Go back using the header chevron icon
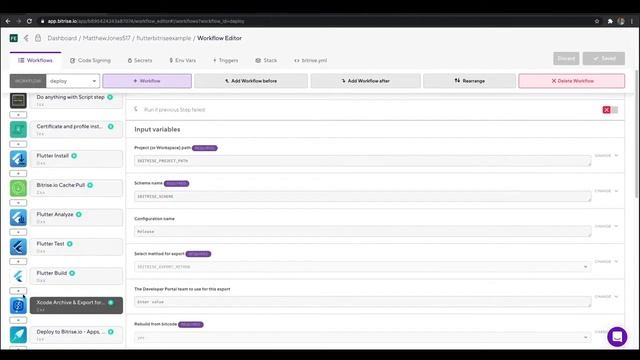640x360 pixels. click(x=26, y=38)
